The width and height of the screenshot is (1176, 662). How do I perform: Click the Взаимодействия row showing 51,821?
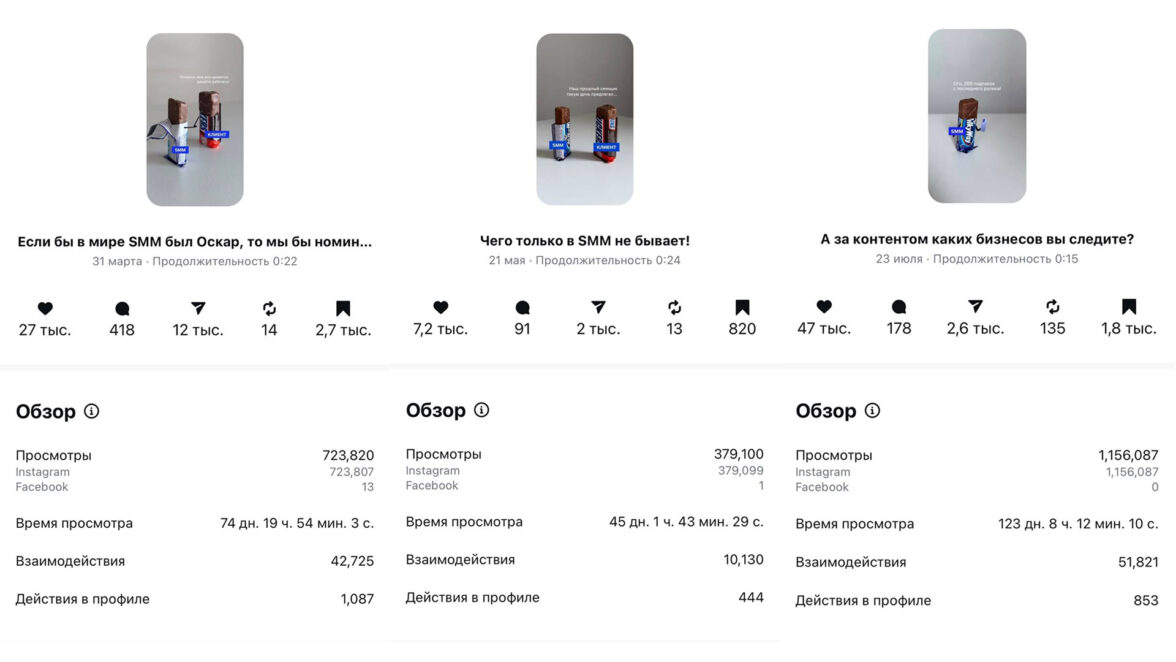977,562
